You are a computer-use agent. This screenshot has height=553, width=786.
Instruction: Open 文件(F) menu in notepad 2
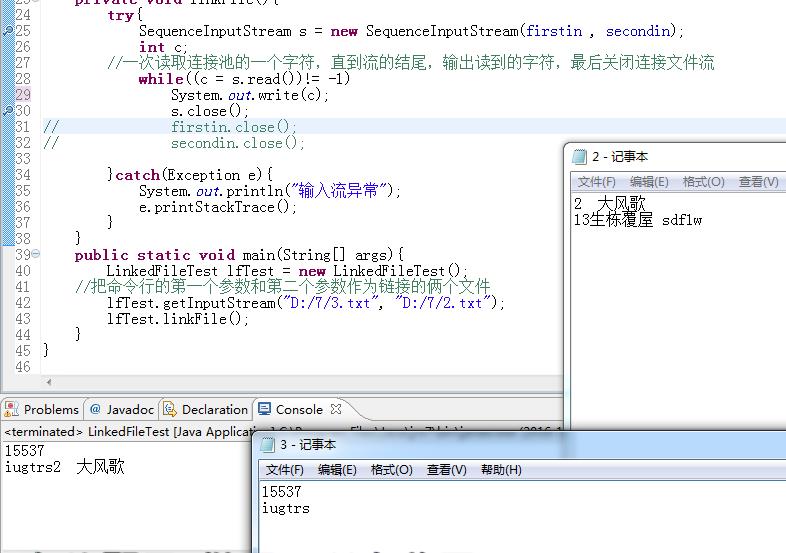pos(597,181)
